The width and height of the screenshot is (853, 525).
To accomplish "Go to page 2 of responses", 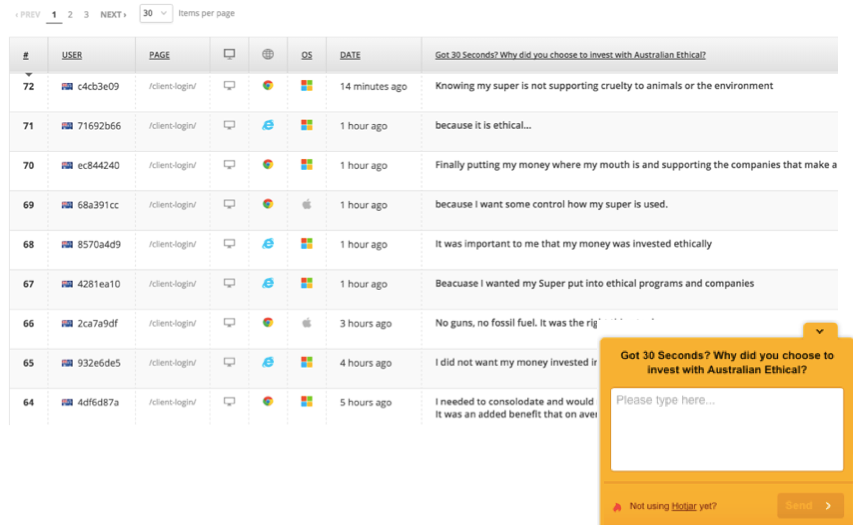I will point(70,15).
